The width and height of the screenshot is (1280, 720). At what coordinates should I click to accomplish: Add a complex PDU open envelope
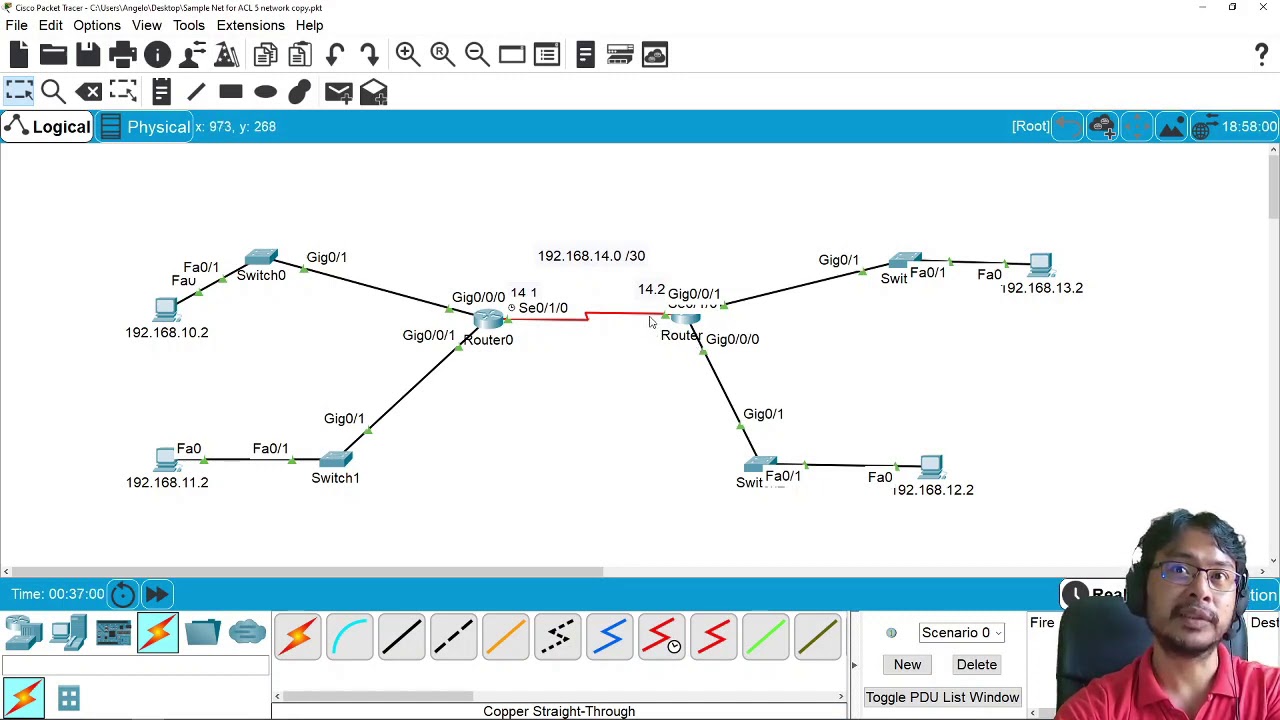tap(373, 93)
